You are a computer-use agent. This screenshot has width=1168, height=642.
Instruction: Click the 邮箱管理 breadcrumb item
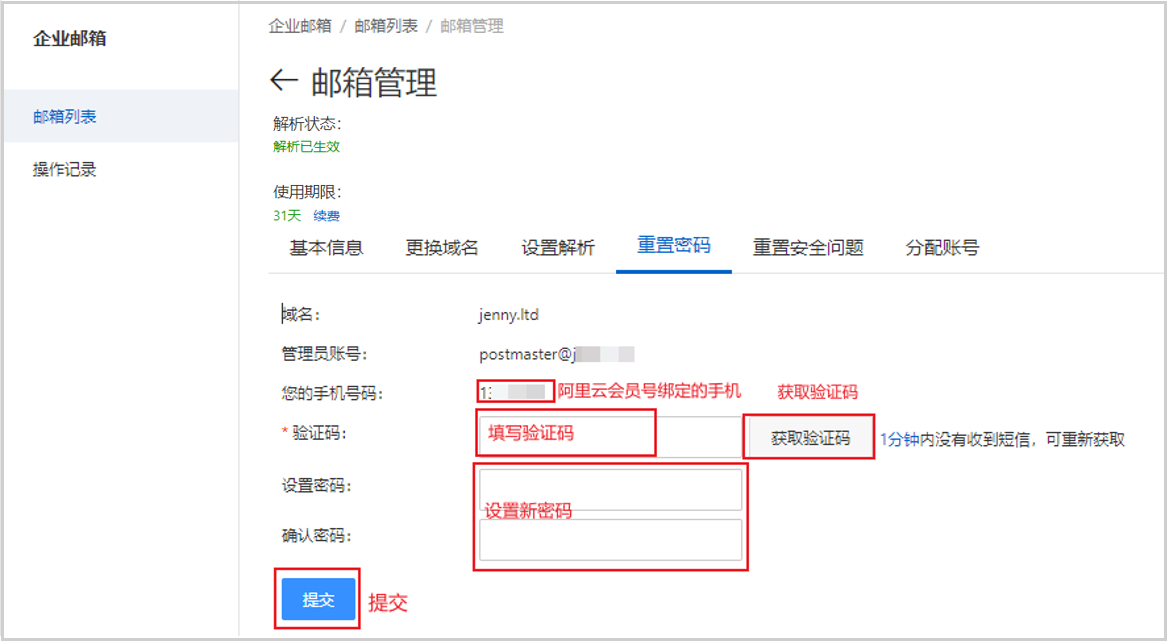pos(472,26)
